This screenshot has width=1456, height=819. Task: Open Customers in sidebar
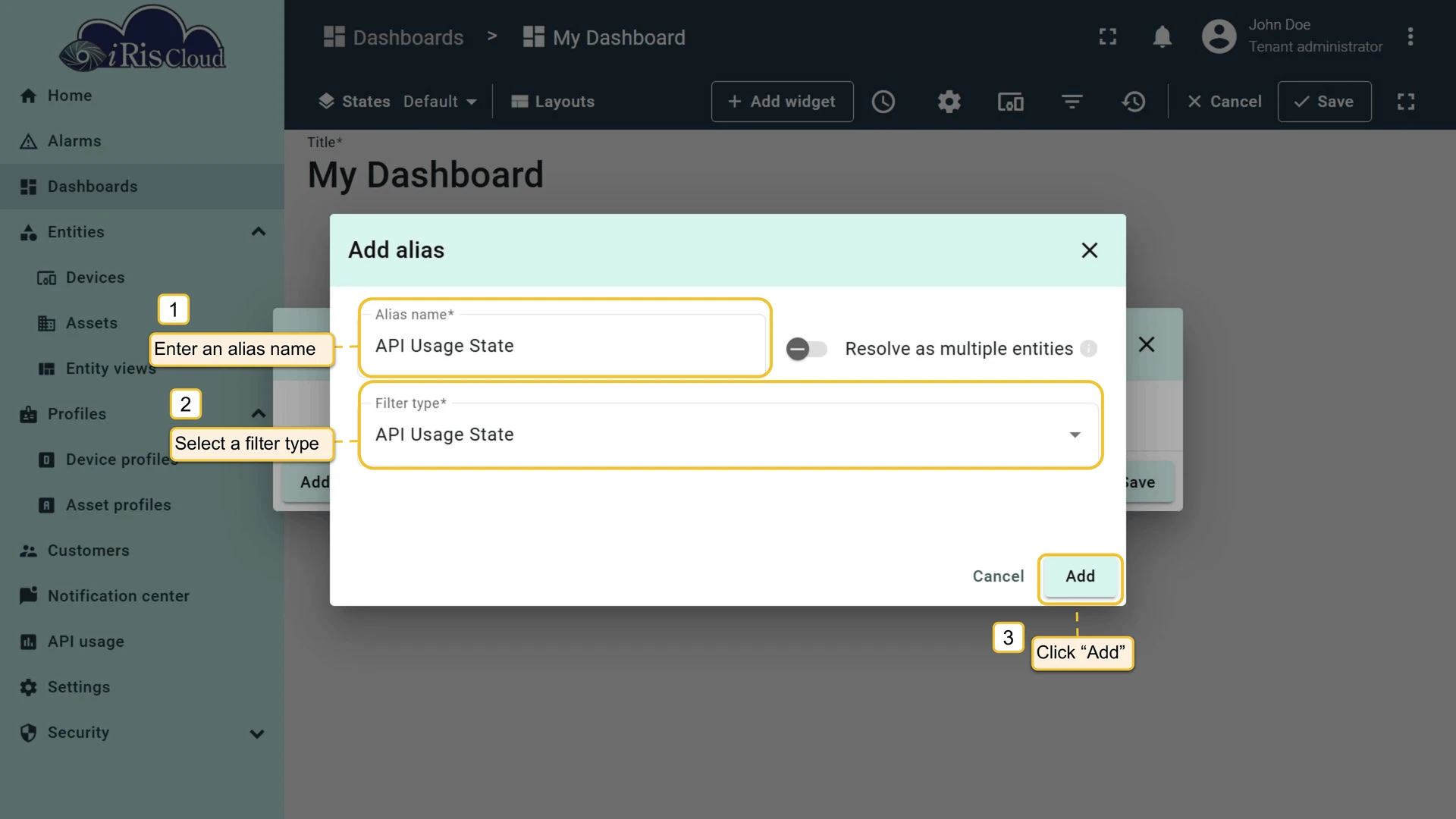point(142,551)
